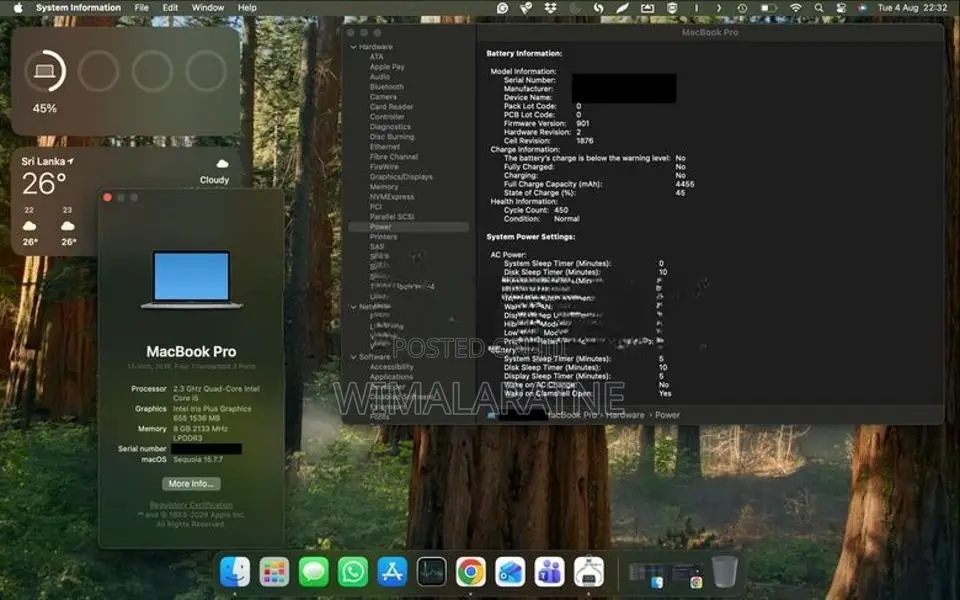
Task: Select Apple Pay in Hardware list
Action: tap(387, 67)
